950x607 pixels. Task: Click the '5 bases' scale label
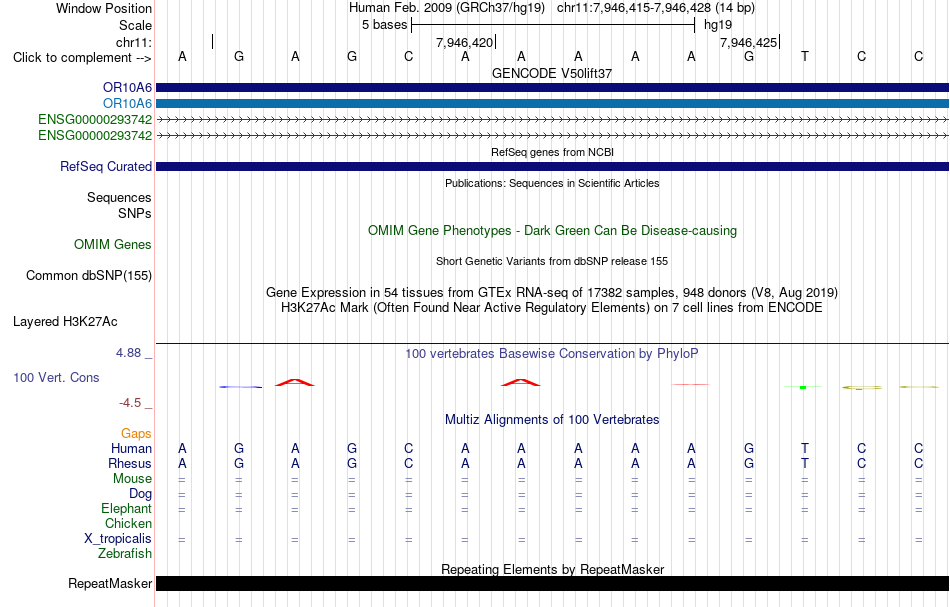coord(385,25)
